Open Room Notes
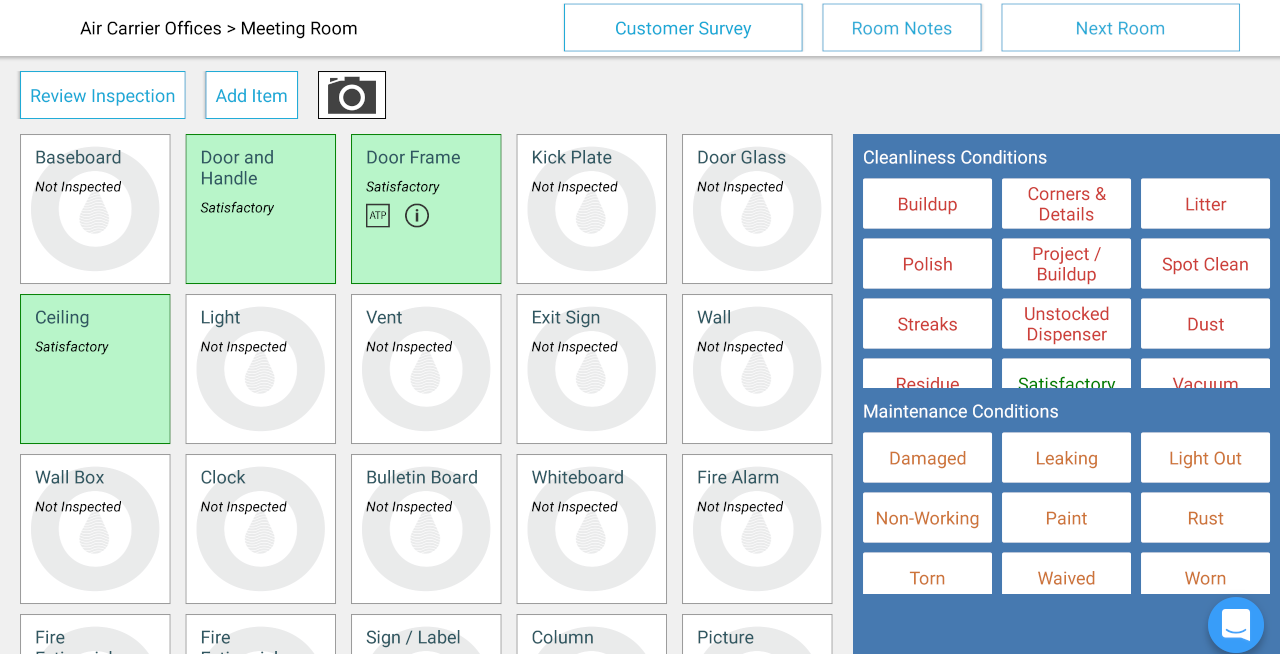 click(901, 28)
